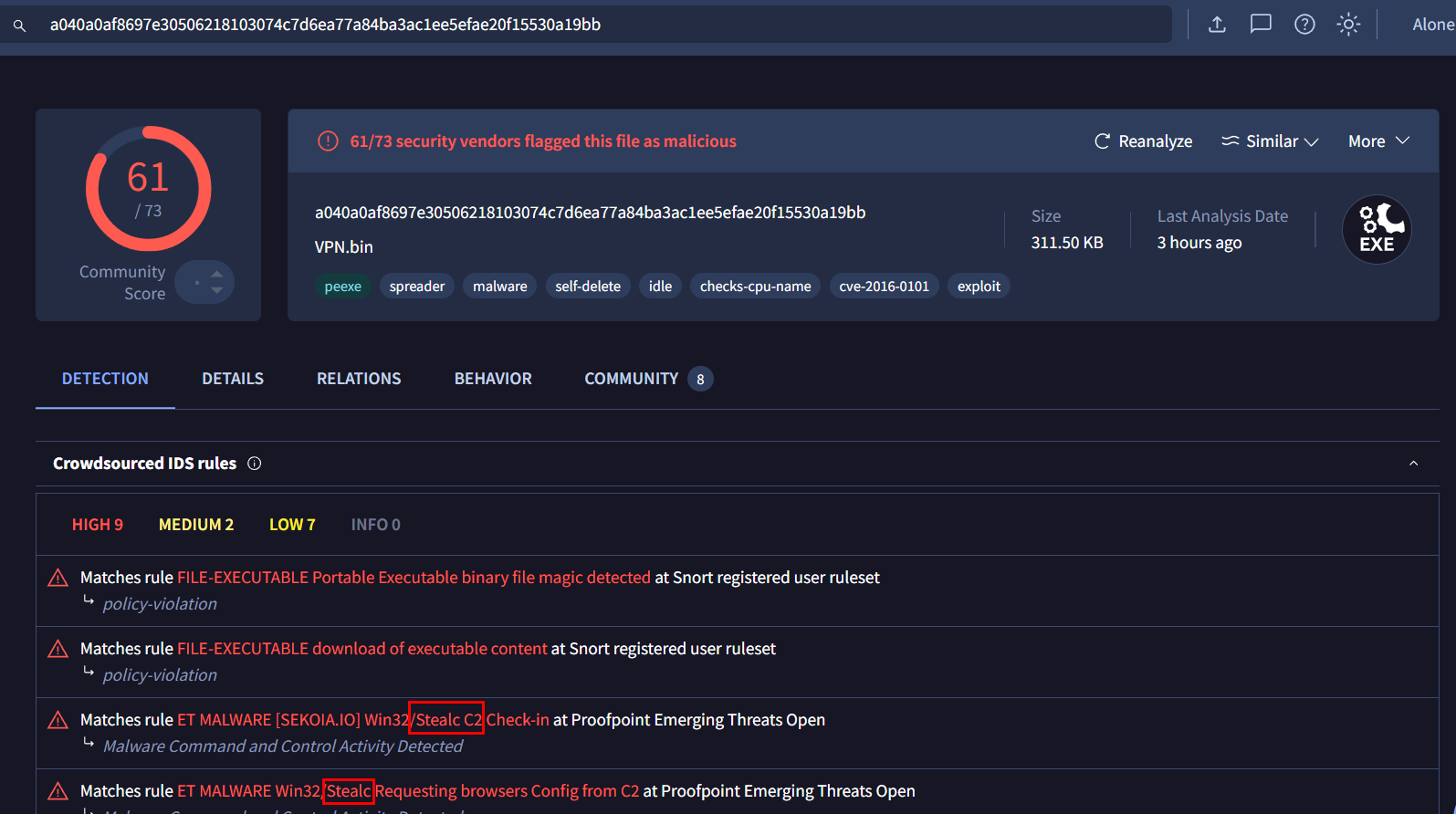Collapse the Crowdsourced IDS rules section
Viewport: 1456px width, 814px height.
(1413, 464)
